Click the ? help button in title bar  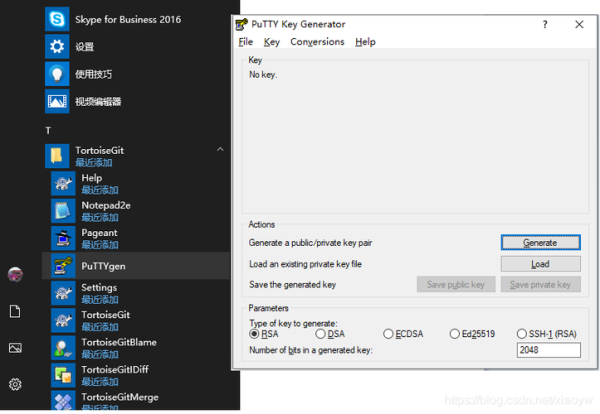pyautogui.click(x=545, y=24)
